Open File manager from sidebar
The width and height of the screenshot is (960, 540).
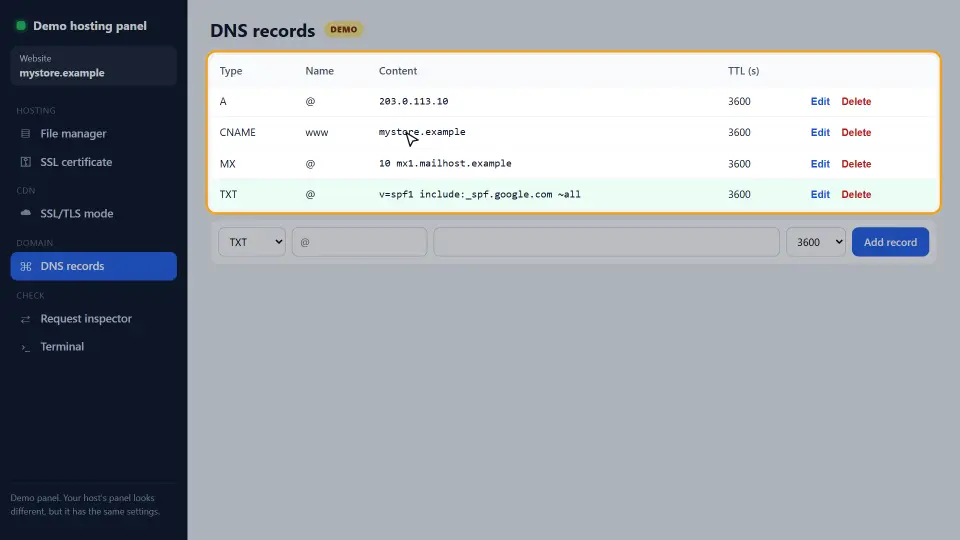pyautogui.click(x=94, y=133)
